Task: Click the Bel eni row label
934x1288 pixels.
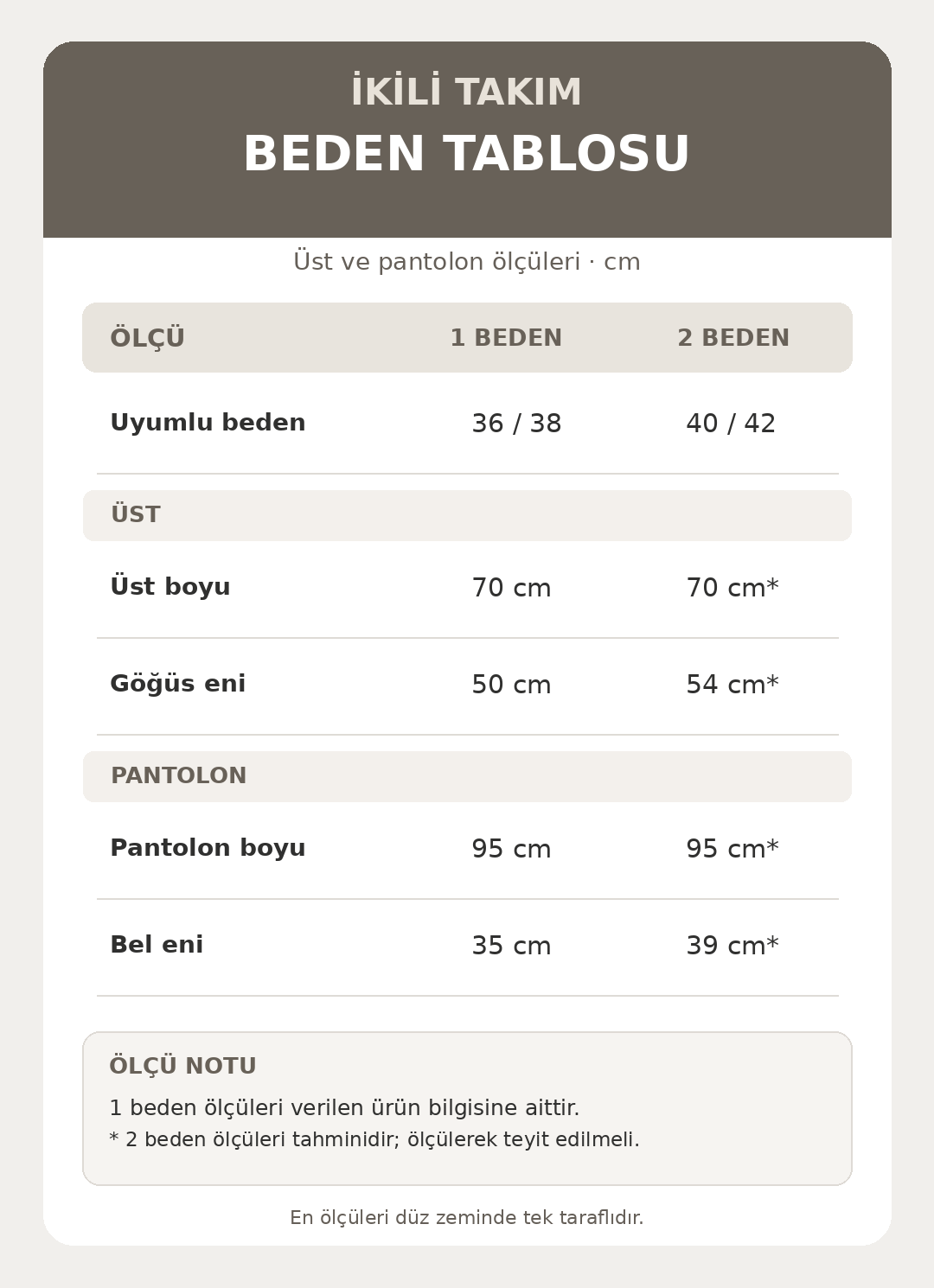Action: pos(157,945)
